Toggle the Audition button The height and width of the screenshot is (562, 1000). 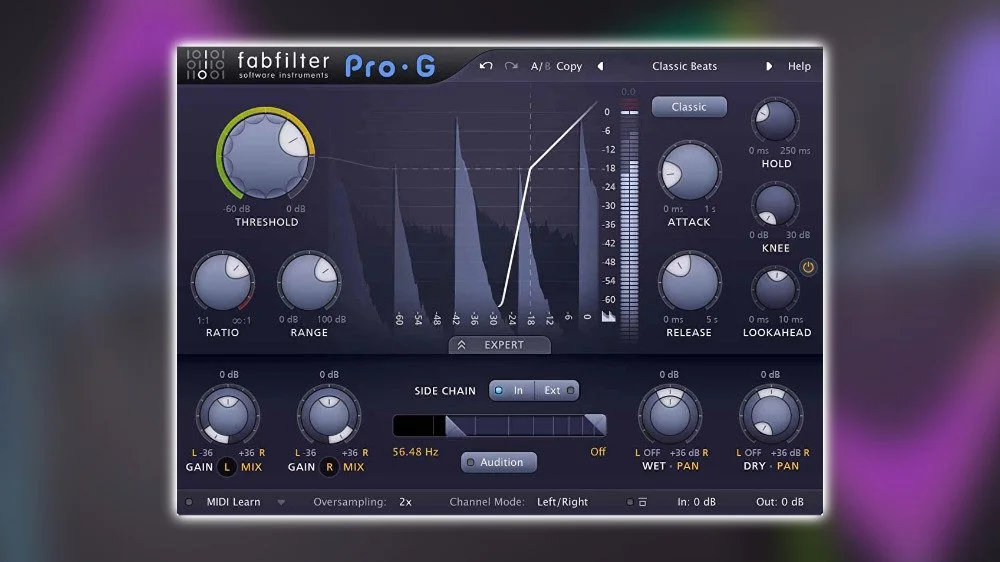coord(499,462)
